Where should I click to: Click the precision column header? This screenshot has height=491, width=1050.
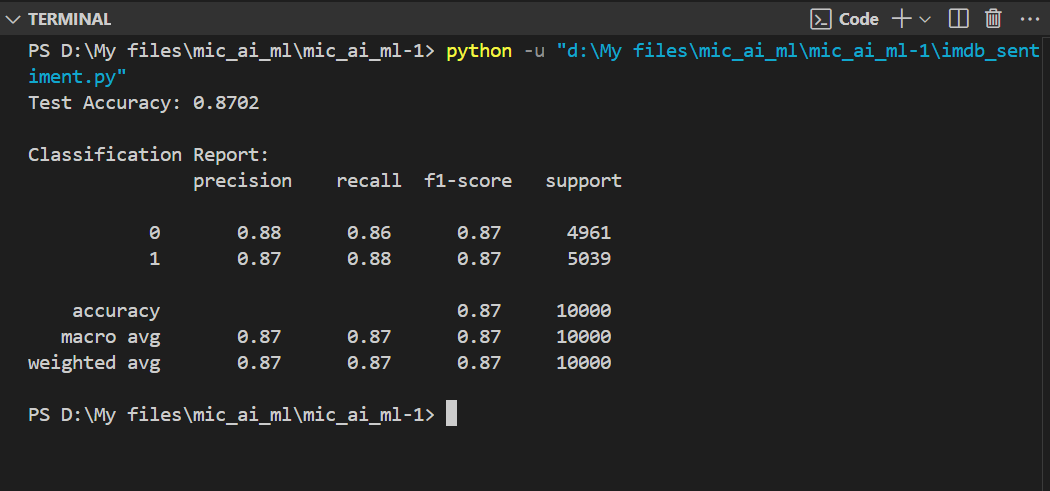tap(242, 181)
